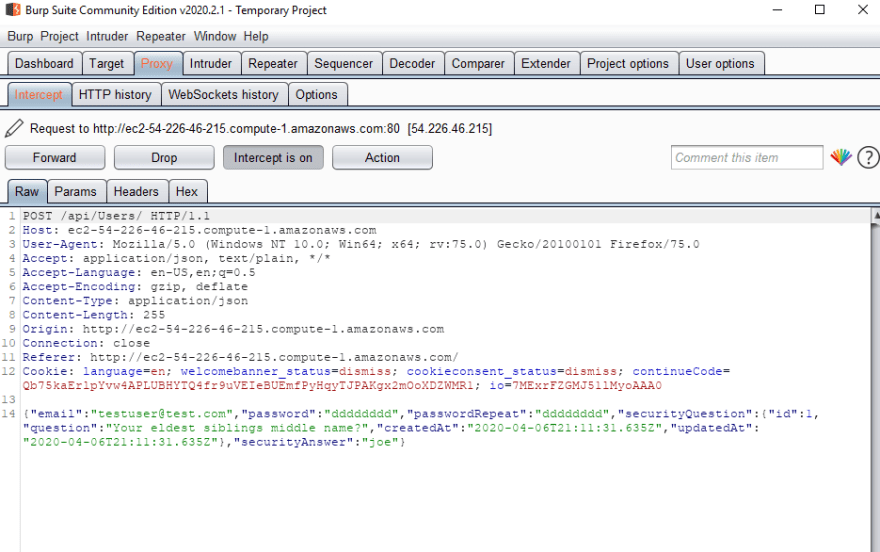Click the Accept: application/json header line
This screenshot has width=880, height=552.
tap(176, 258)
